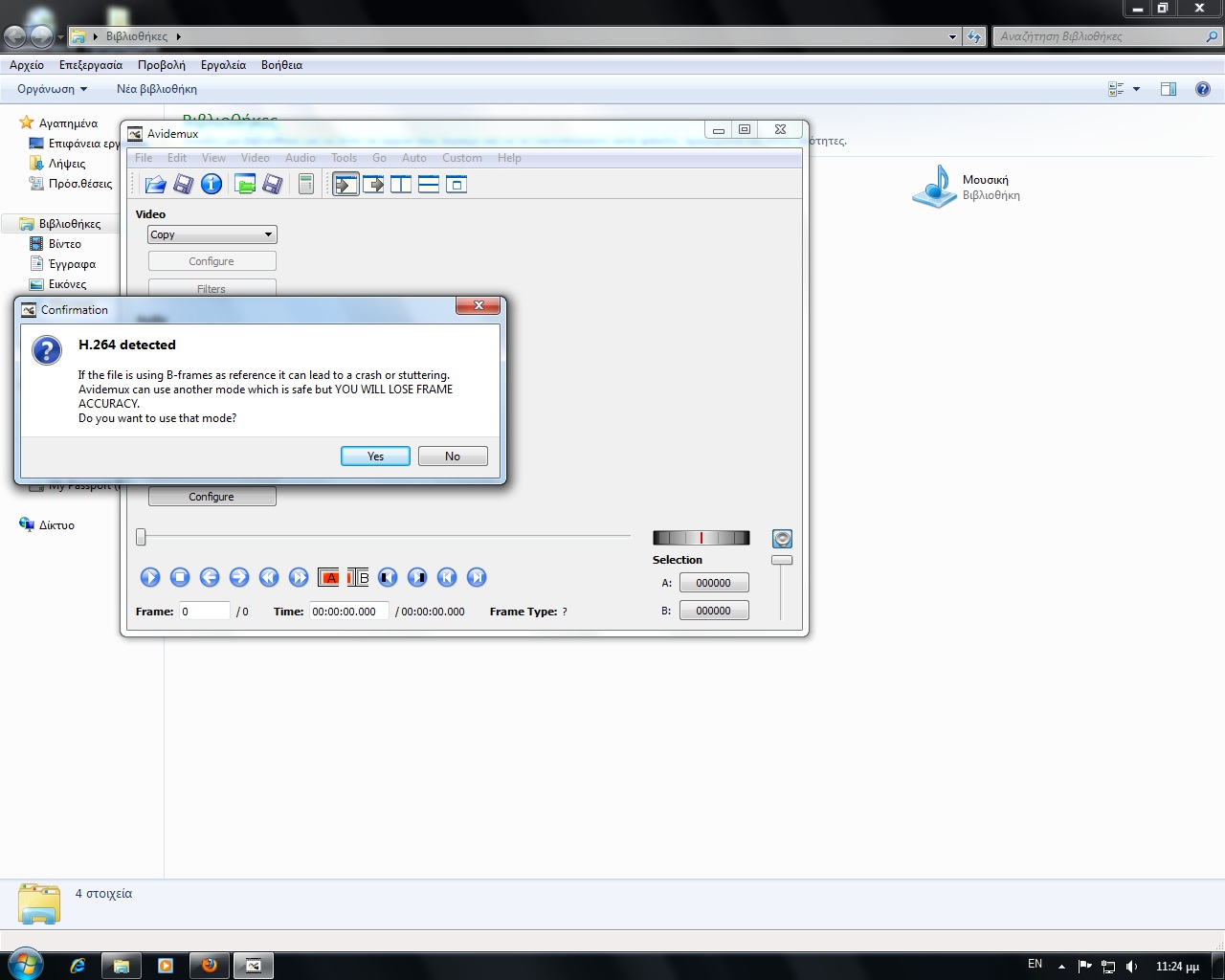Image resolution: width=1225 pixels, height=980 pixels.
Task: Click the Frame number input field
Action: point(205,612)
